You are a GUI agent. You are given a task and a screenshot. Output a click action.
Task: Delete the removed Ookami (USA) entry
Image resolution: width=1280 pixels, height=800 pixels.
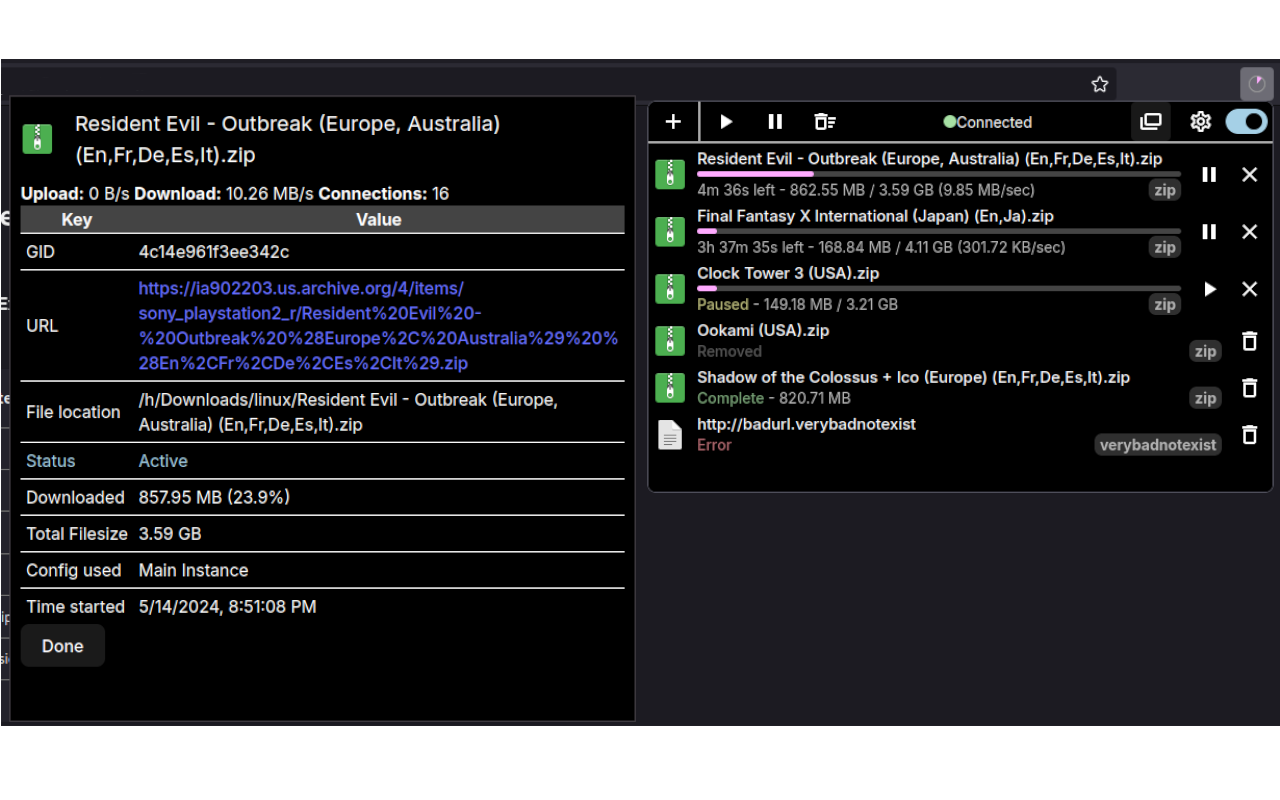point(1249,341)
